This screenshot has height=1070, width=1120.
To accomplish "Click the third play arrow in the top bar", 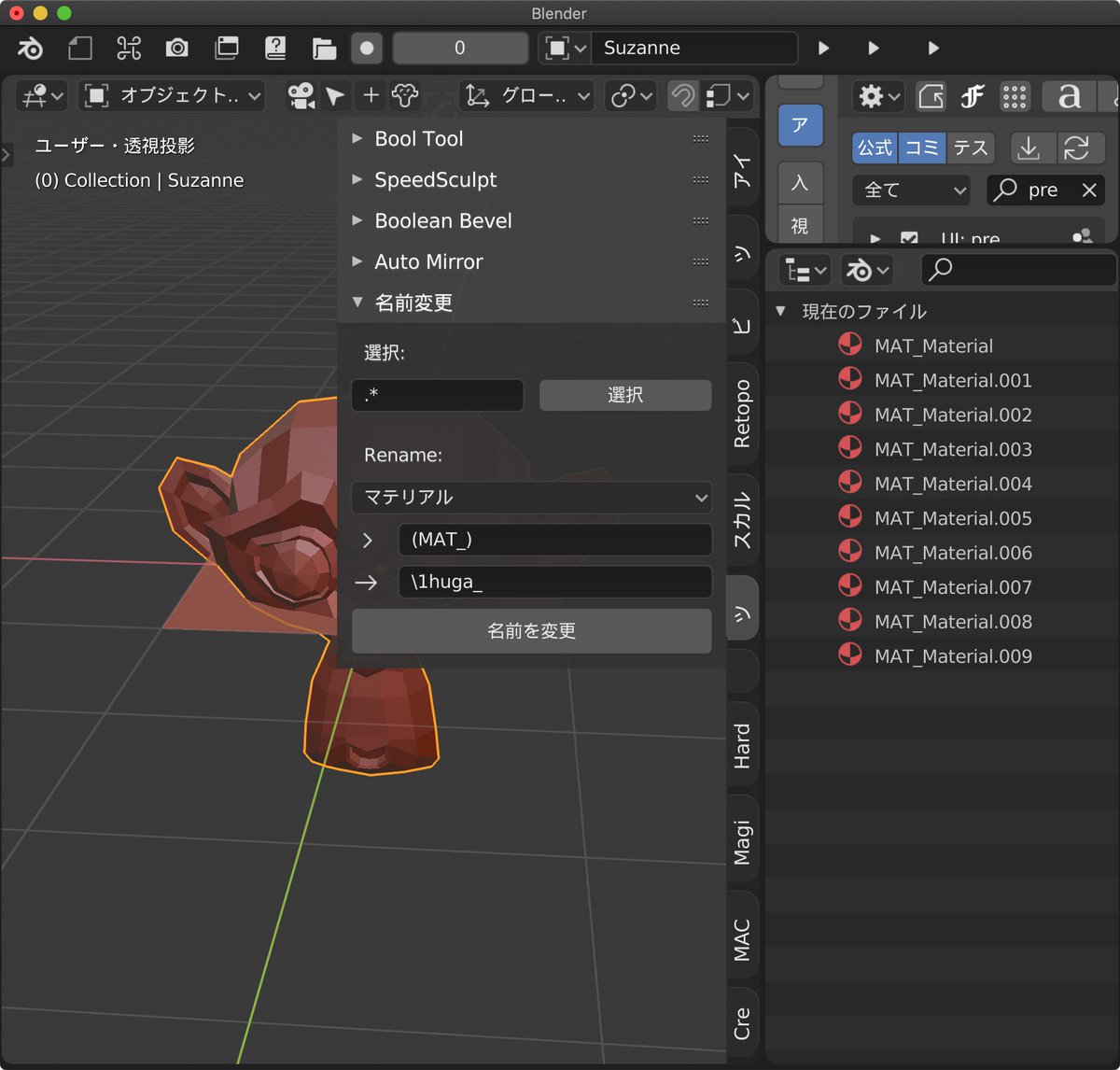I will pyautogui.click(x=932, y=48).
